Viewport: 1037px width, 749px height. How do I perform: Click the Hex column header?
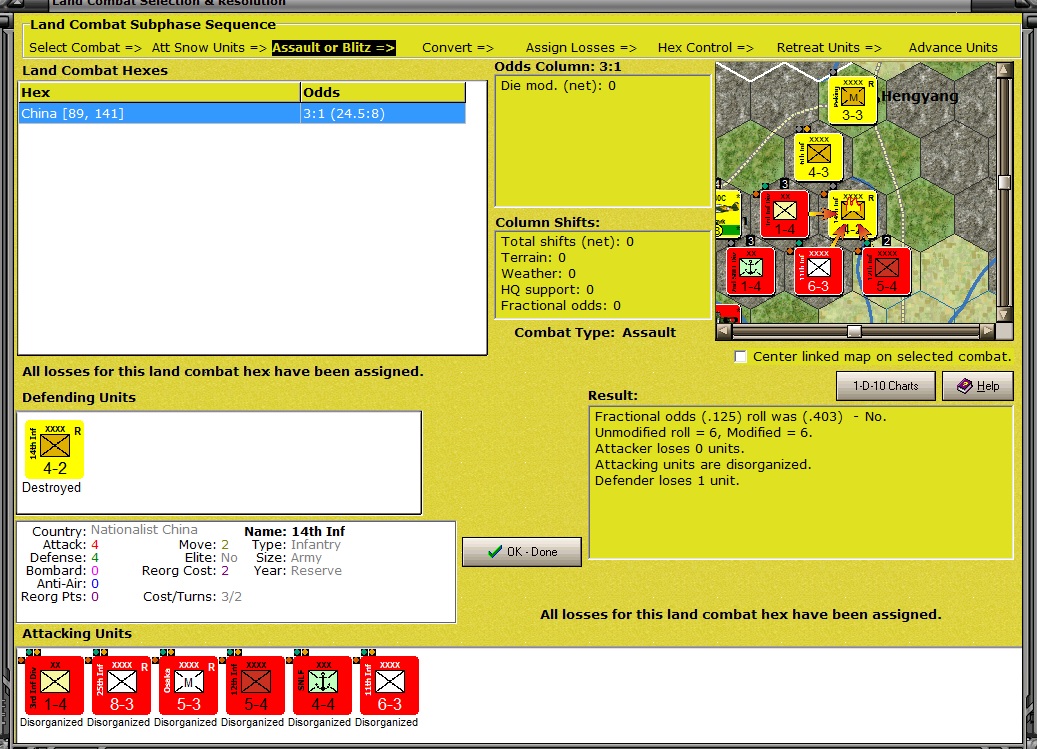(159, 93)
